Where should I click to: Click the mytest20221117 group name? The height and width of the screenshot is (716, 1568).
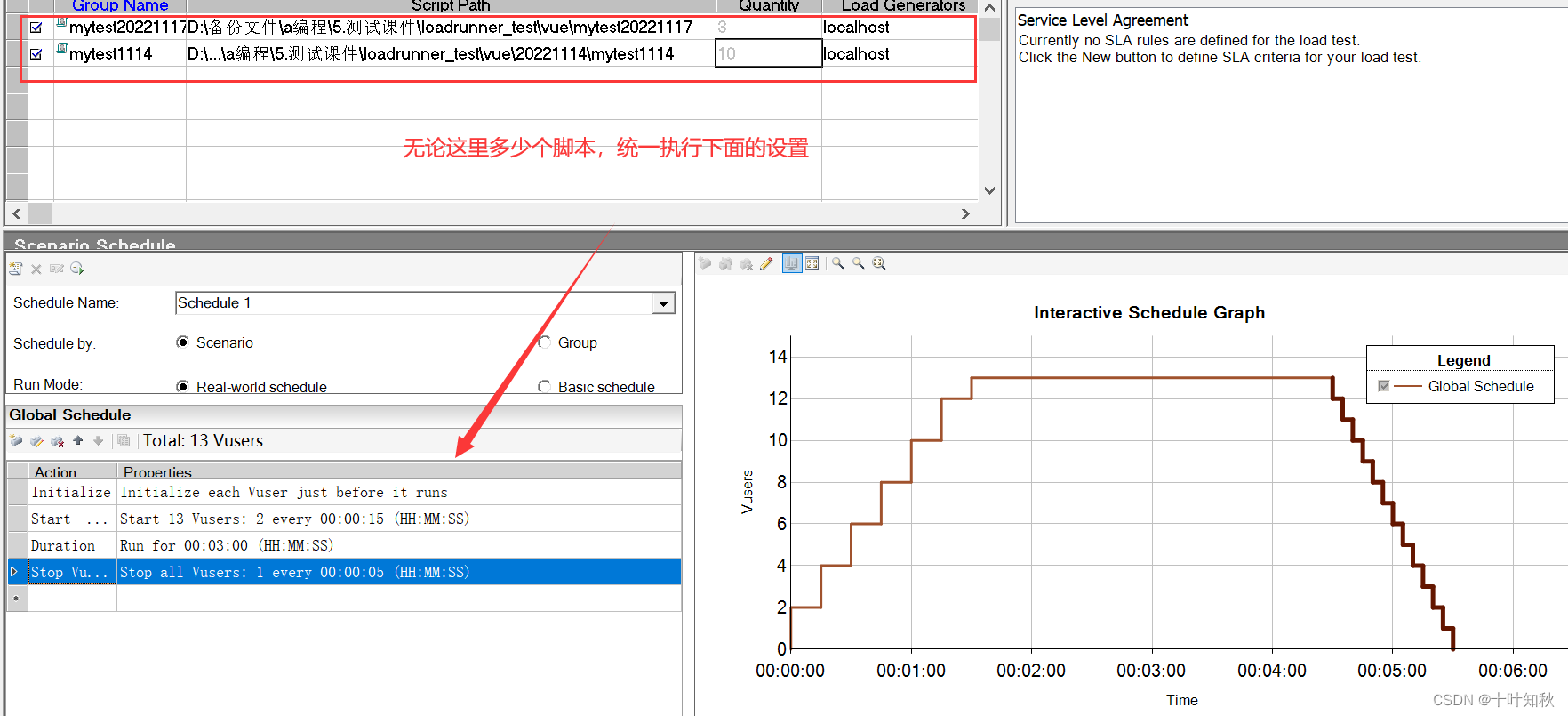pos(128,28)
